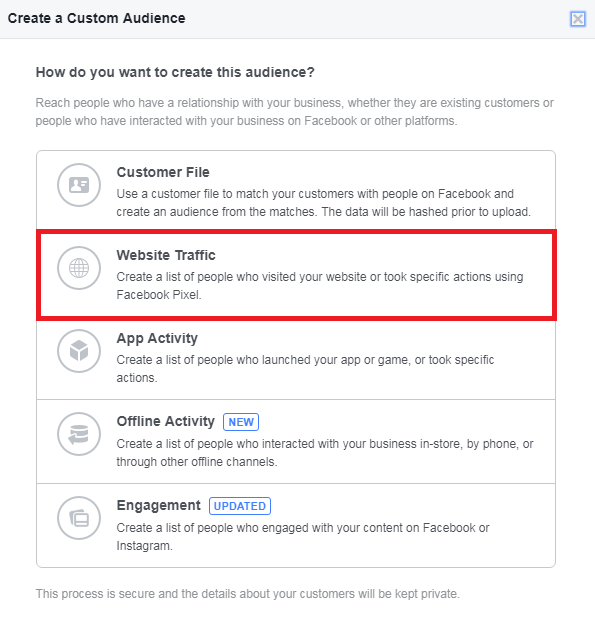
Task: Choose the Website Traffic option title
Action: [x=166, y=255]
